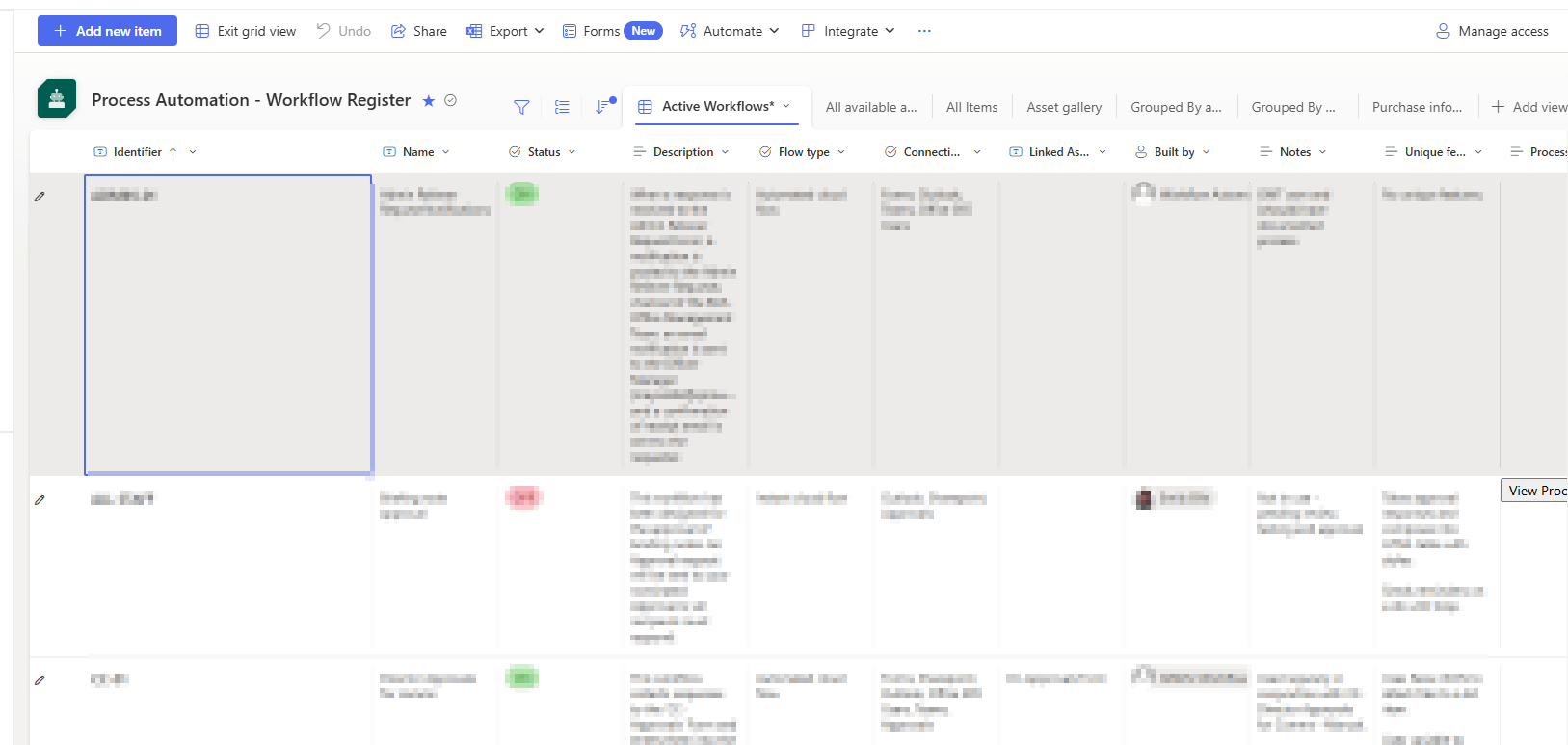
Task: Open the sort options icon
Action: [x=604, y=106]
